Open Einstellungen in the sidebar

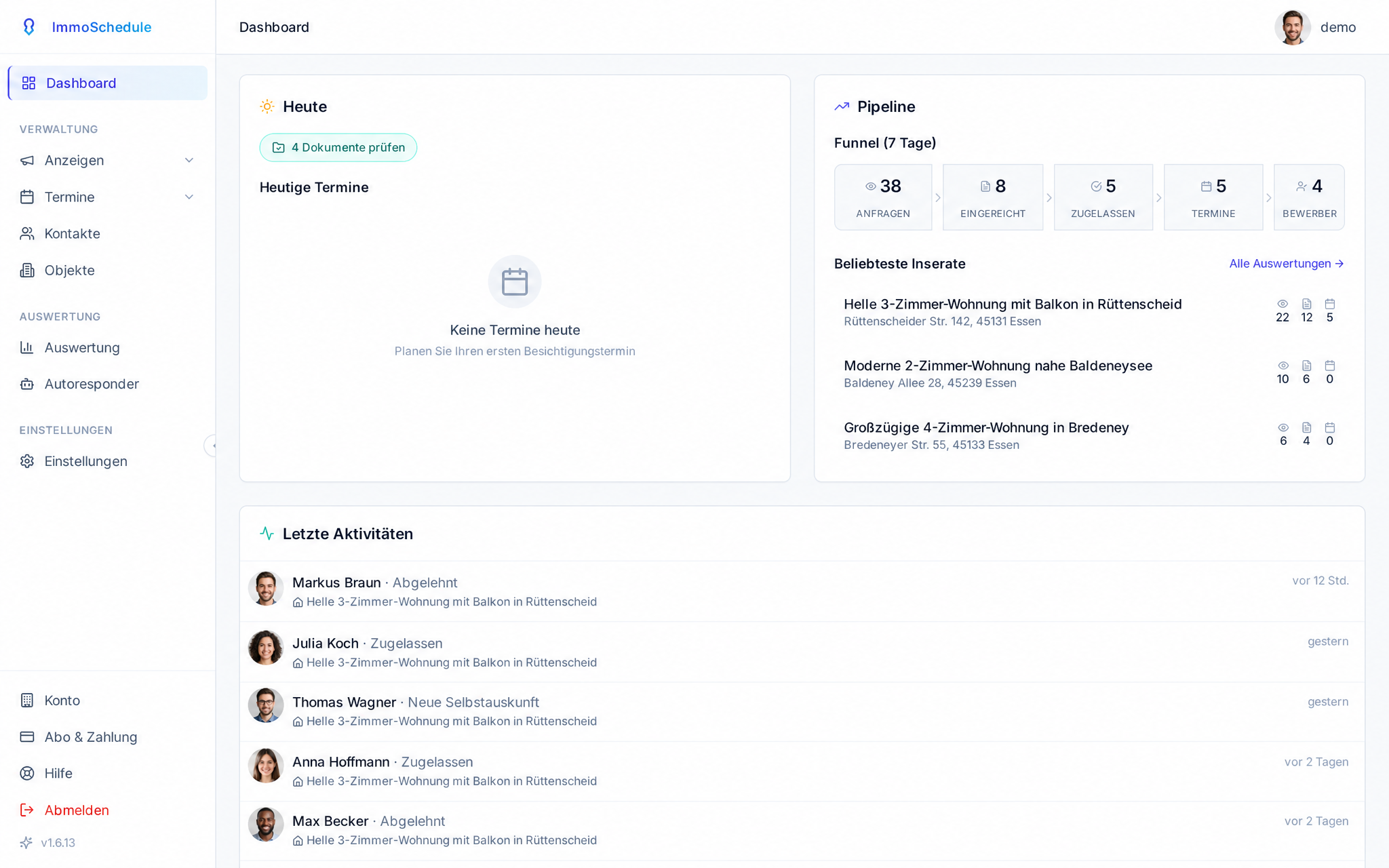[x=108, y=461]
